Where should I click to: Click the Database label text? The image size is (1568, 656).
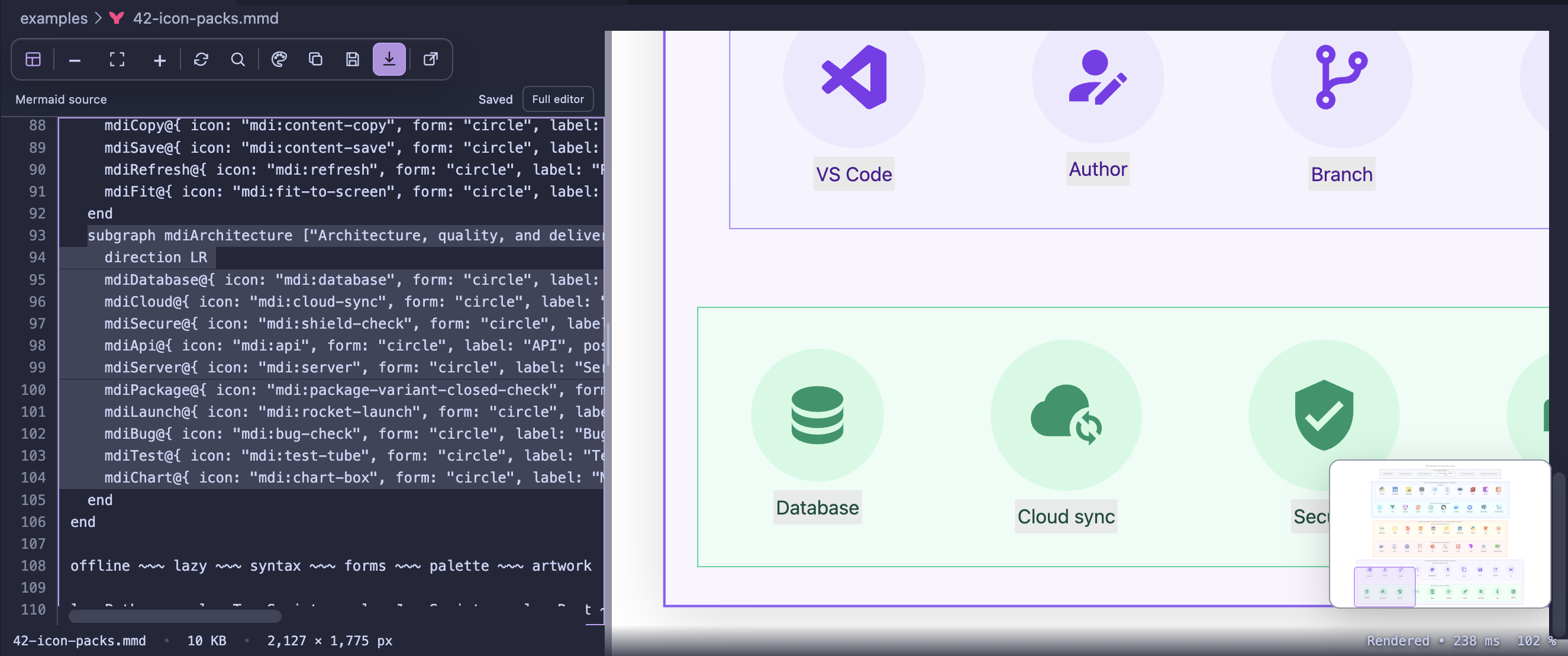coord(817,508)
